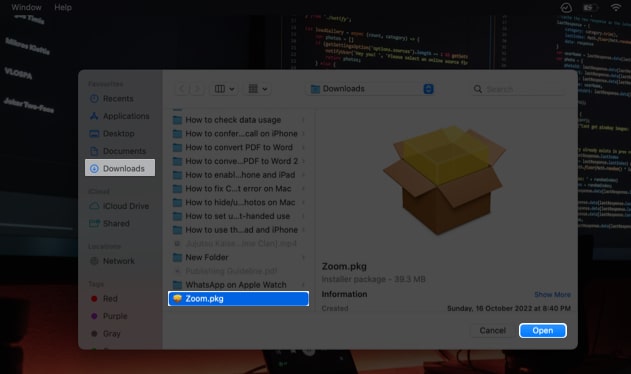Select 'How to confer...call on iPhone' folder
The height and width of the screenshot is (374, 631).
(239, 133)
